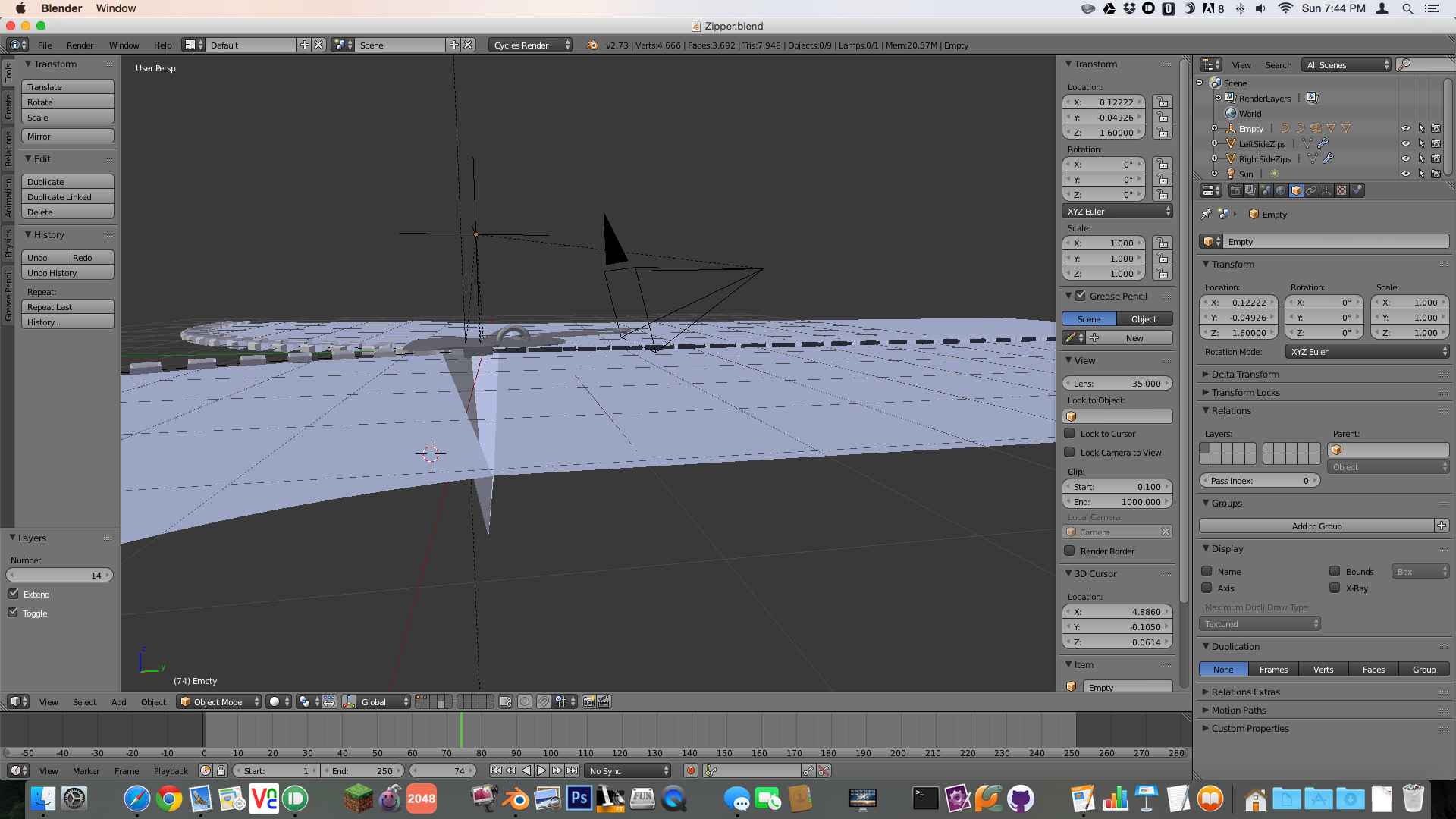
Task: Uncheck the Extend checkbox in Layers
Action: [13, 595]
